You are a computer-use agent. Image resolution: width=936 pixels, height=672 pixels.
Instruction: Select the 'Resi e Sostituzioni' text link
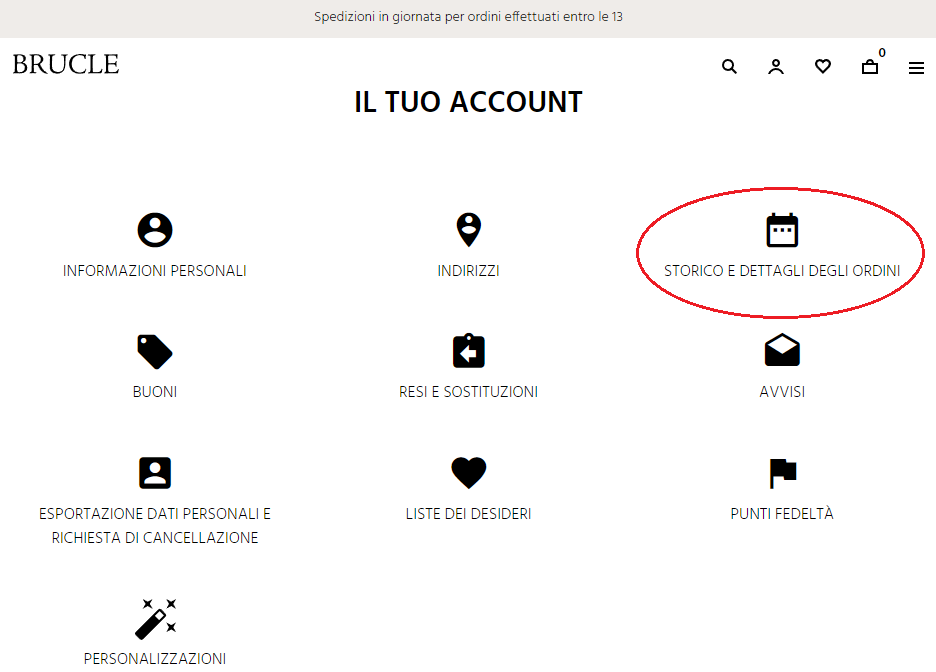[468, 392]
